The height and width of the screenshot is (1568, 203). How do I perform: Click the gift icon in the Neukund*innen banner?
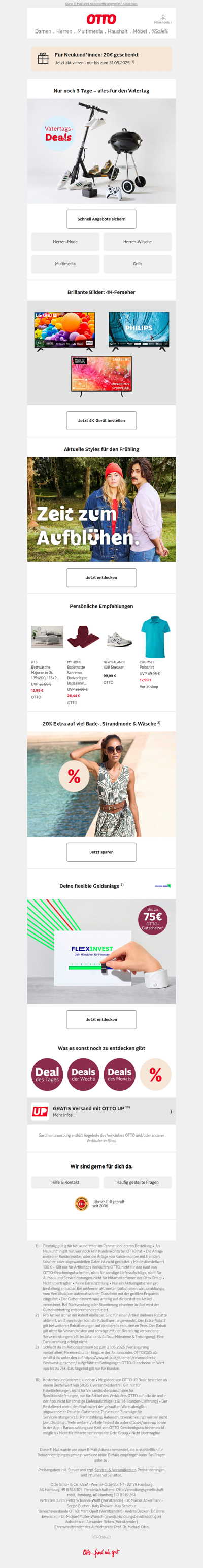pyautogui.click(x=43, y=58)
